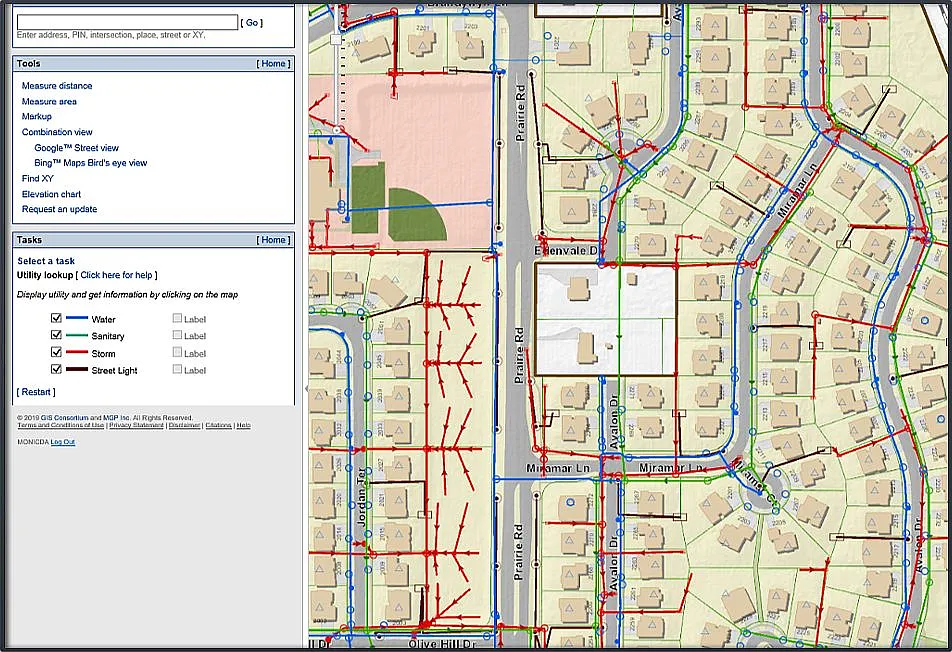Click the red Storm legend line swatch
This screenshot has width=952, height=652.
tap(77, 353)
